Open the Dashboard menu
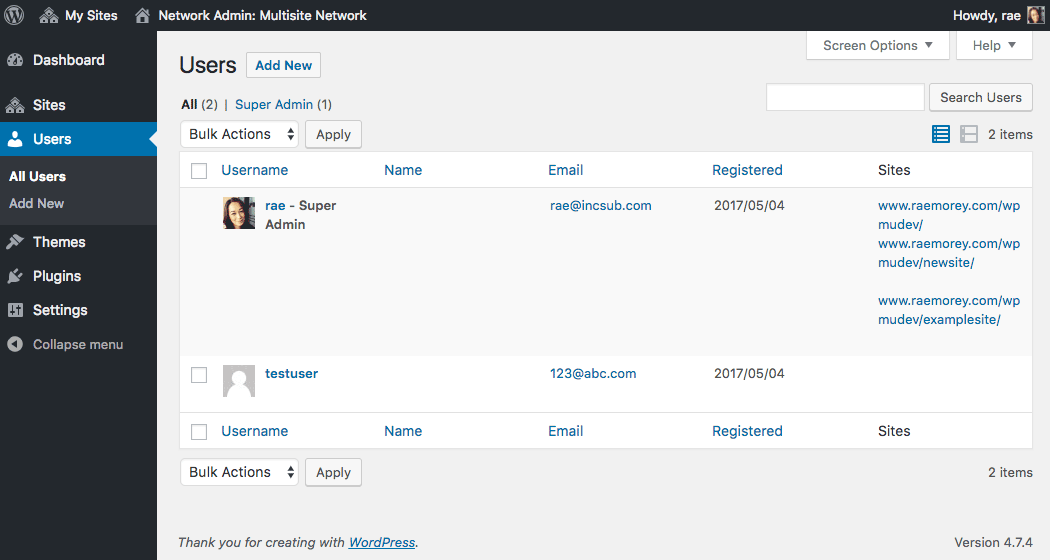 pyautogui.click(x=78, y=60)
